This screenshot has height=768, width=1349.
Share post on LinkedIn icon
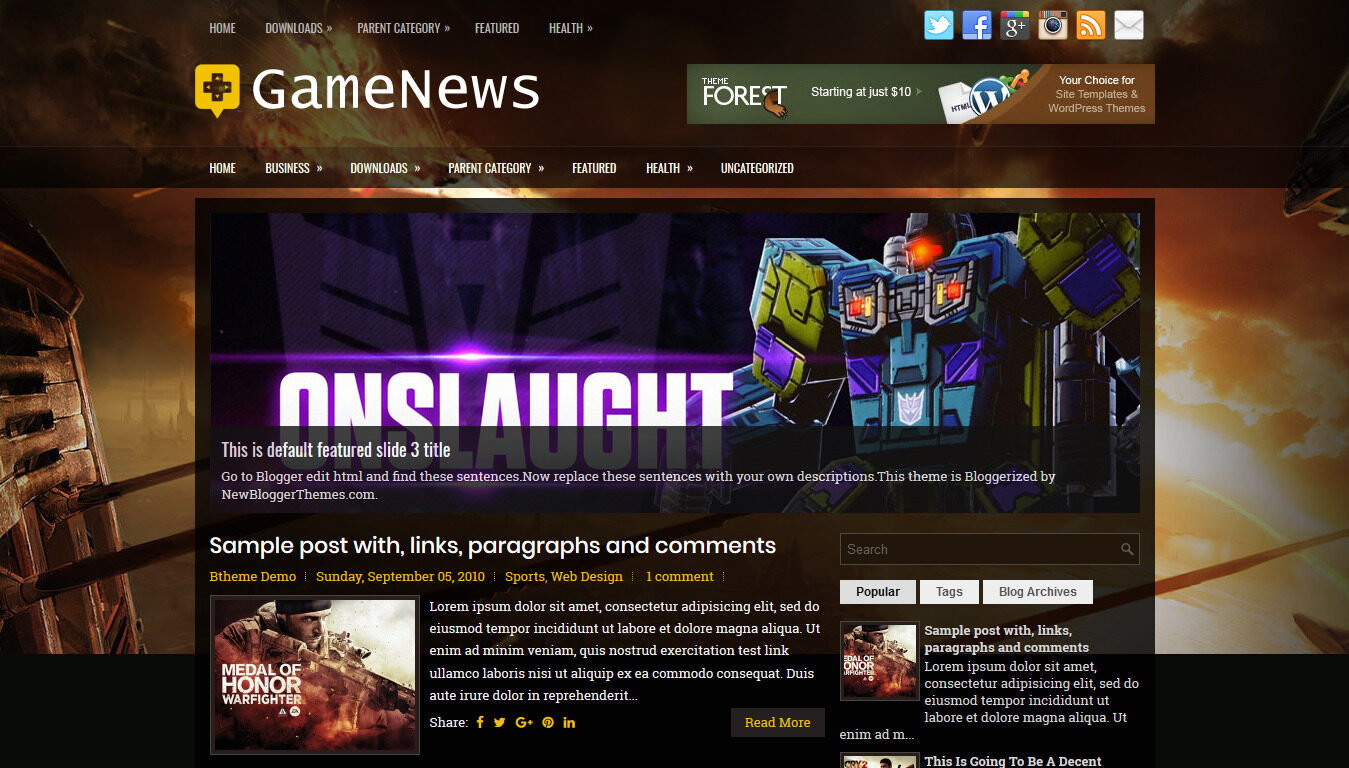pos(569,722)
